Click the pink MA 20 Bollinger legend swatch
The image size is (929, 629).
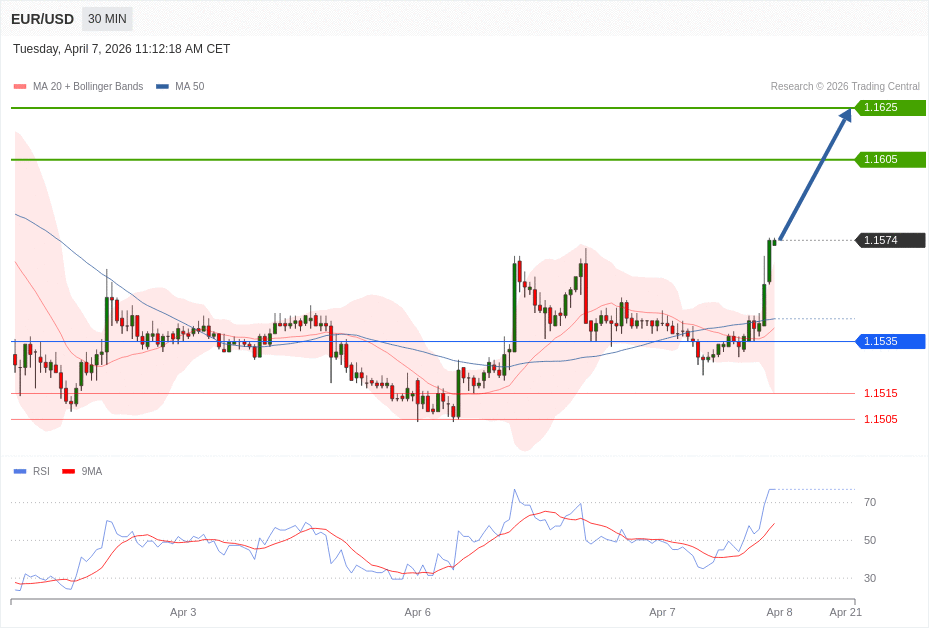point(20,87)
